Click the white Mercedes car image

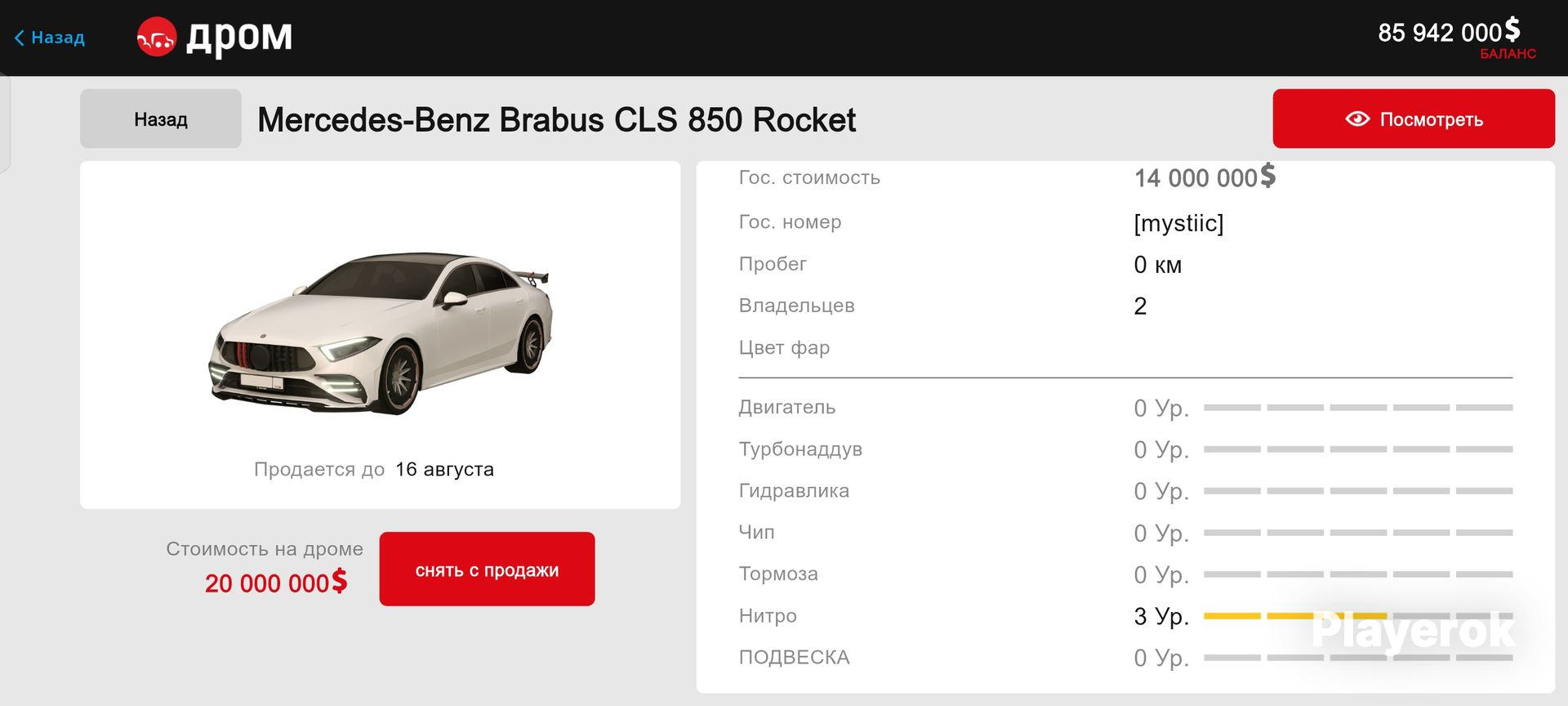coord(381,333)
